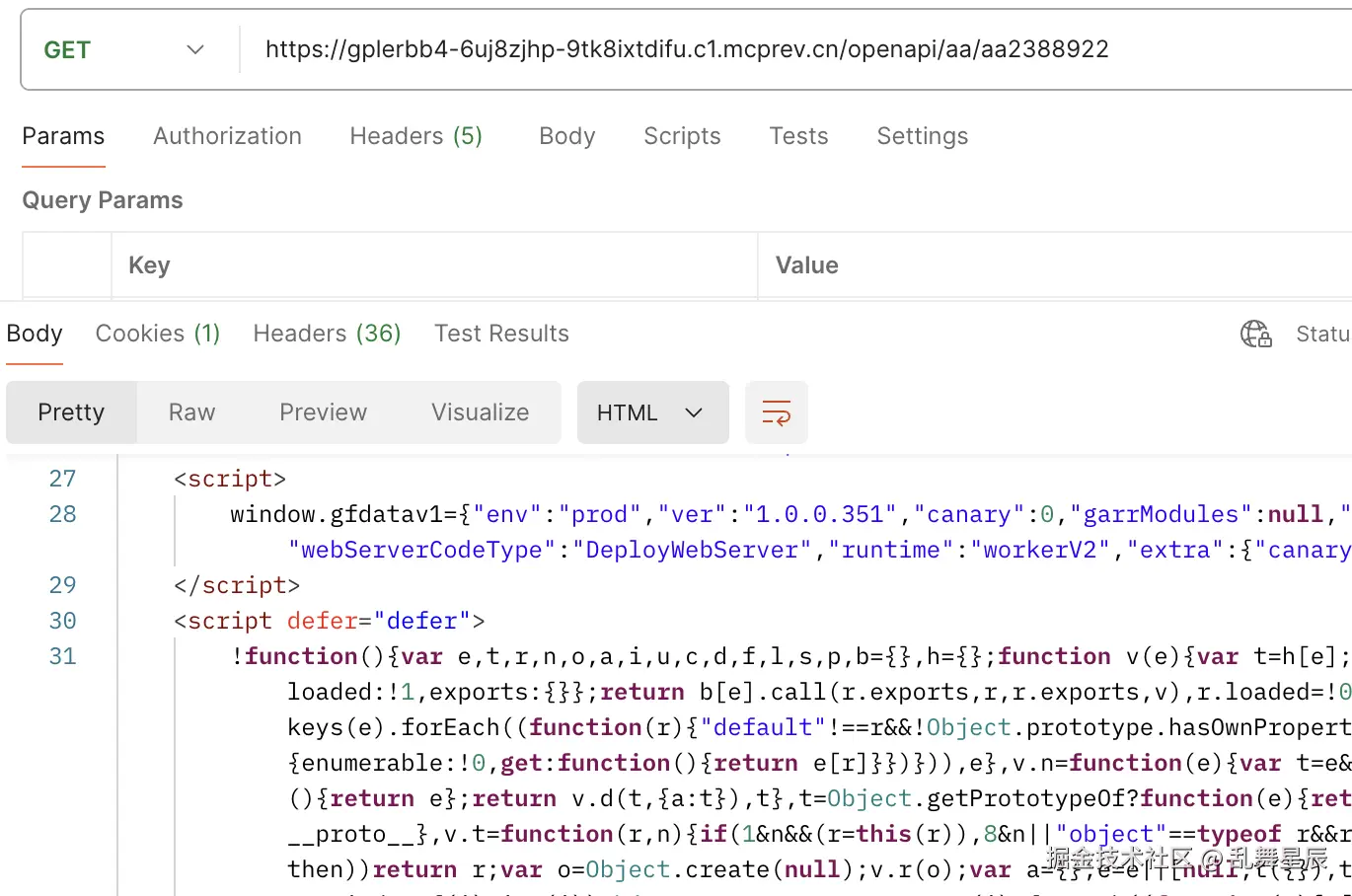Open the Authorization tab

[227, 136]
